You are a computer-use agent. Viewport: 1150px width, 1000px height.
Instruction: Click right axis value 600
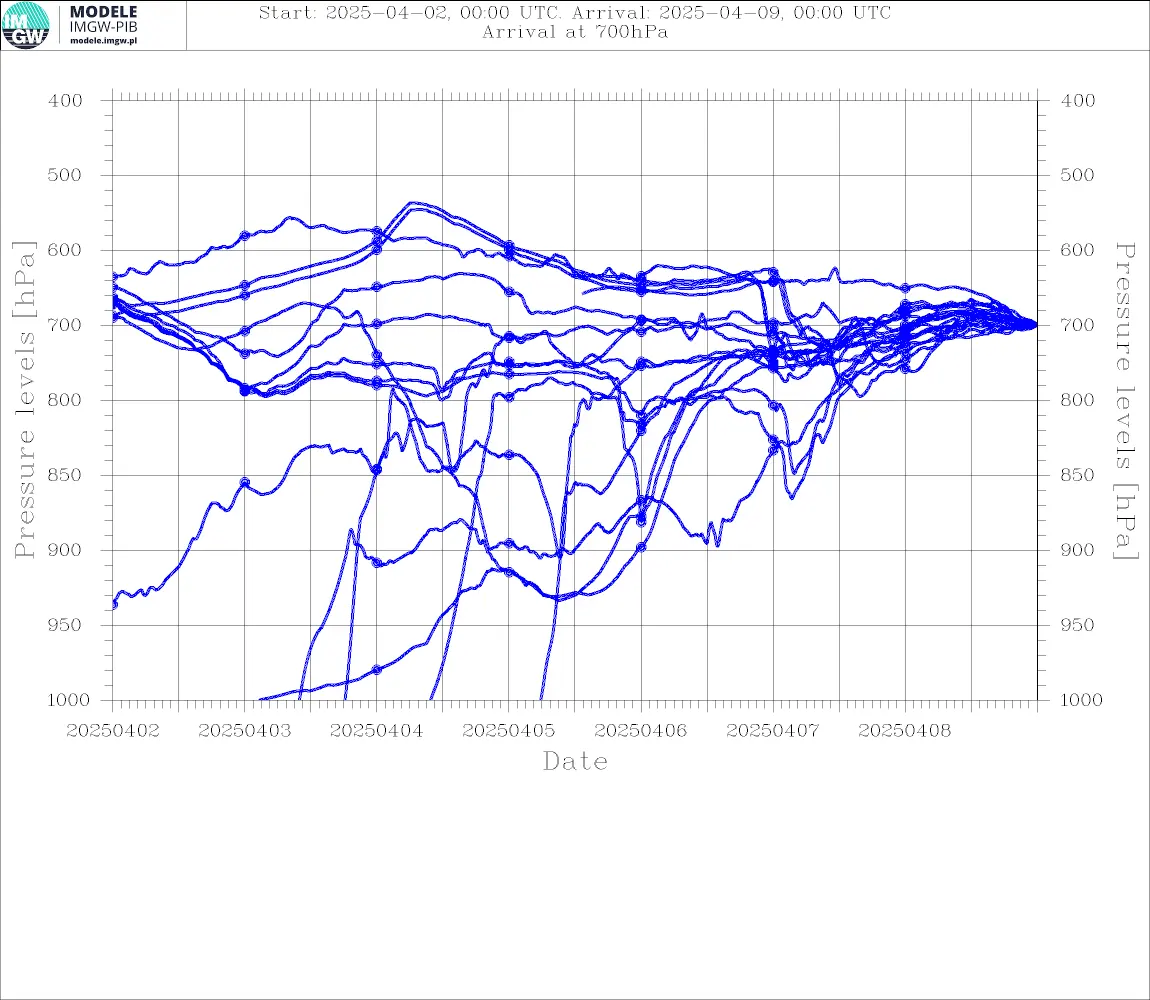(x=1077, y=250)
